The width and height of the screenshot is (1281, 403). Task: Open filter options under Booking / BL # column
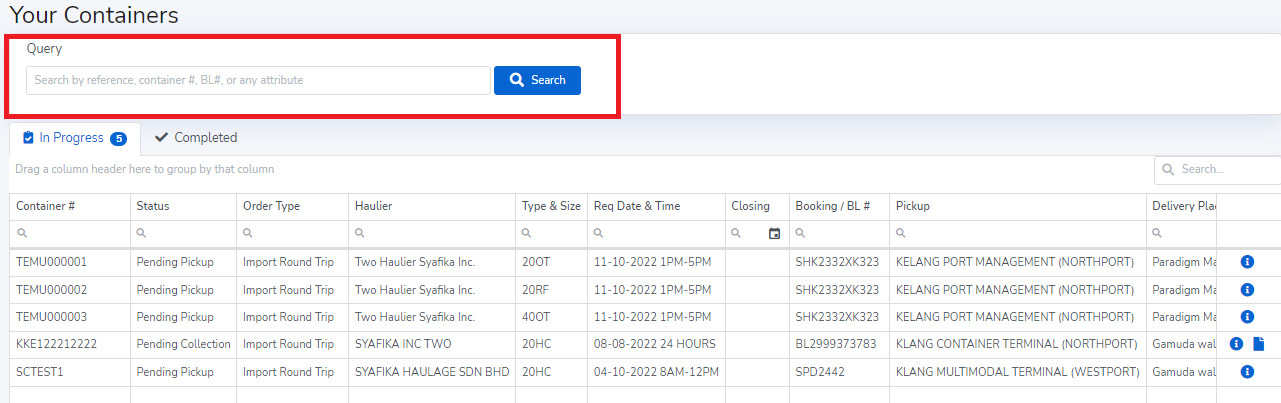tap(801, 234)
